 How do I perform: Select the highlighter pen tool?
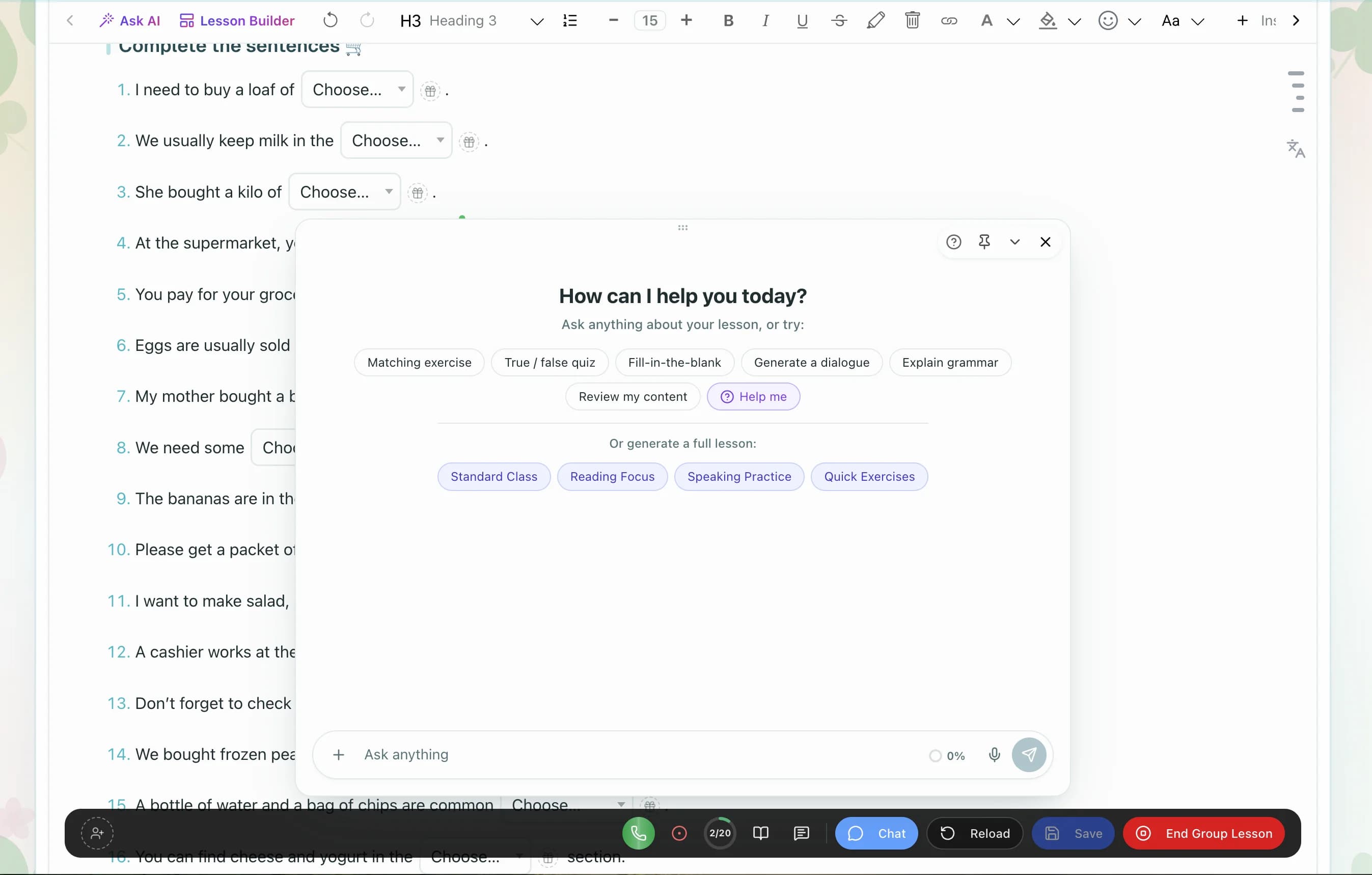coord(875,20)
